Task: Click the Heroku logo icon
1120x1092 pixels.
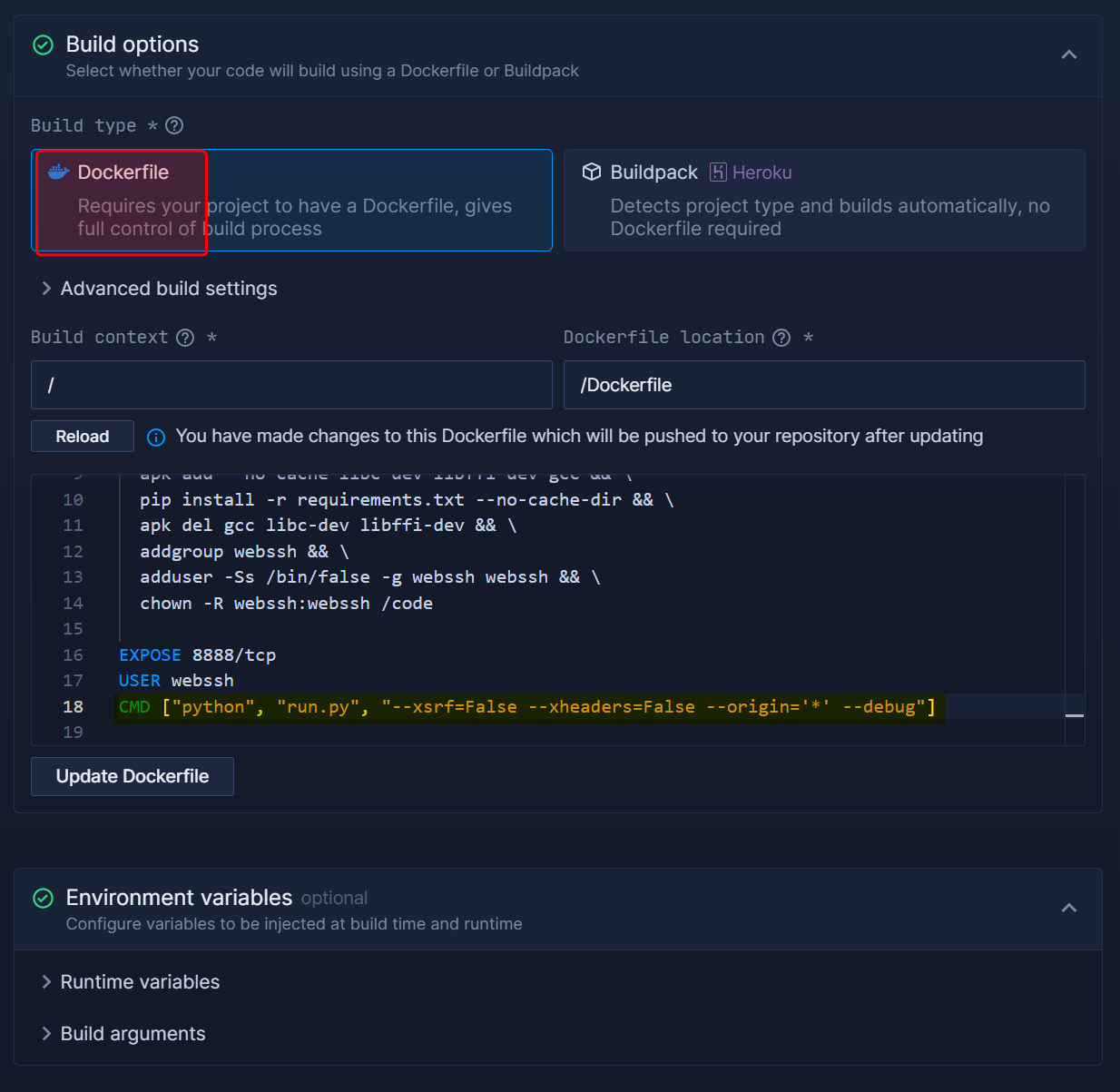Action: click(x=718, y=172)
